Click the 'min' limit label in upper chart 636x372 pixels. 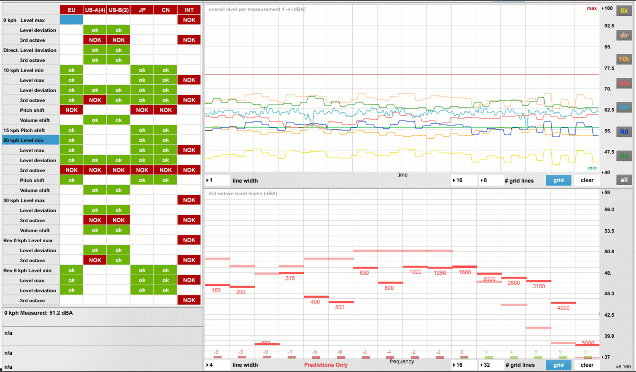(593, 168)
